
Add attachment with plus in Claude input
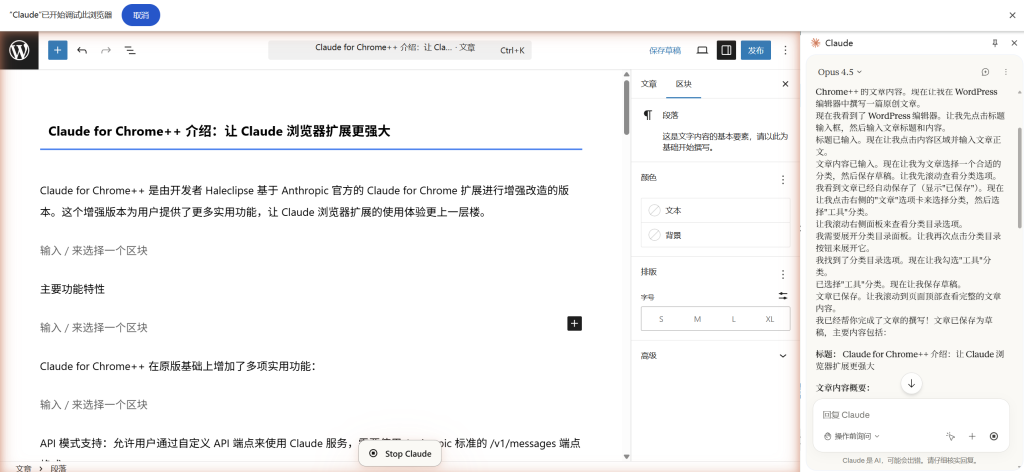[x=972, y=436]
